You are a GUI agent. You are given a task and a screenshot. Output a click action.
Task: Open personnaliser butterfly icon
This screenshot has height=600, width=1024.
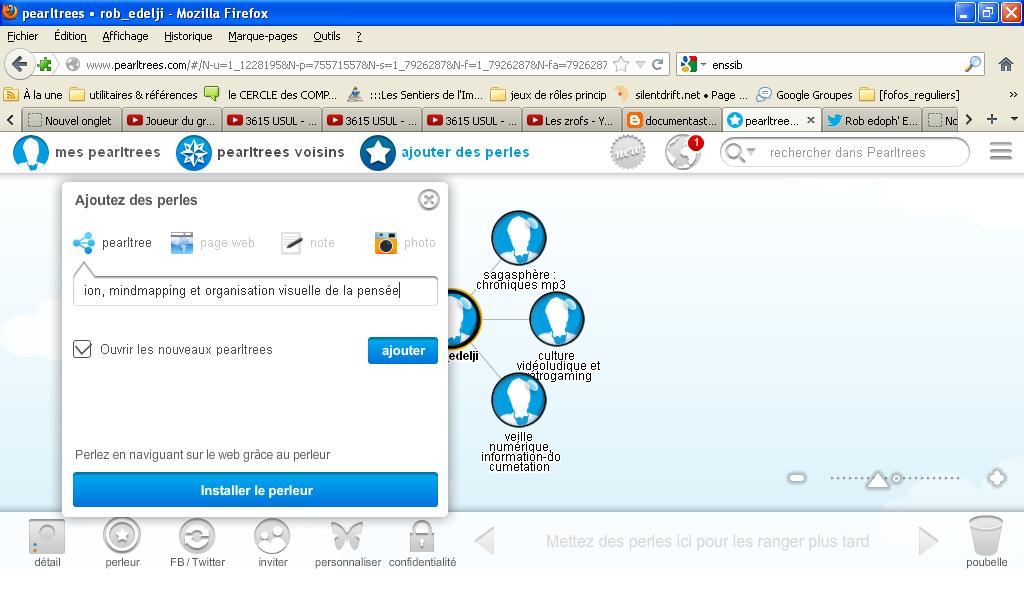point(347,543)
